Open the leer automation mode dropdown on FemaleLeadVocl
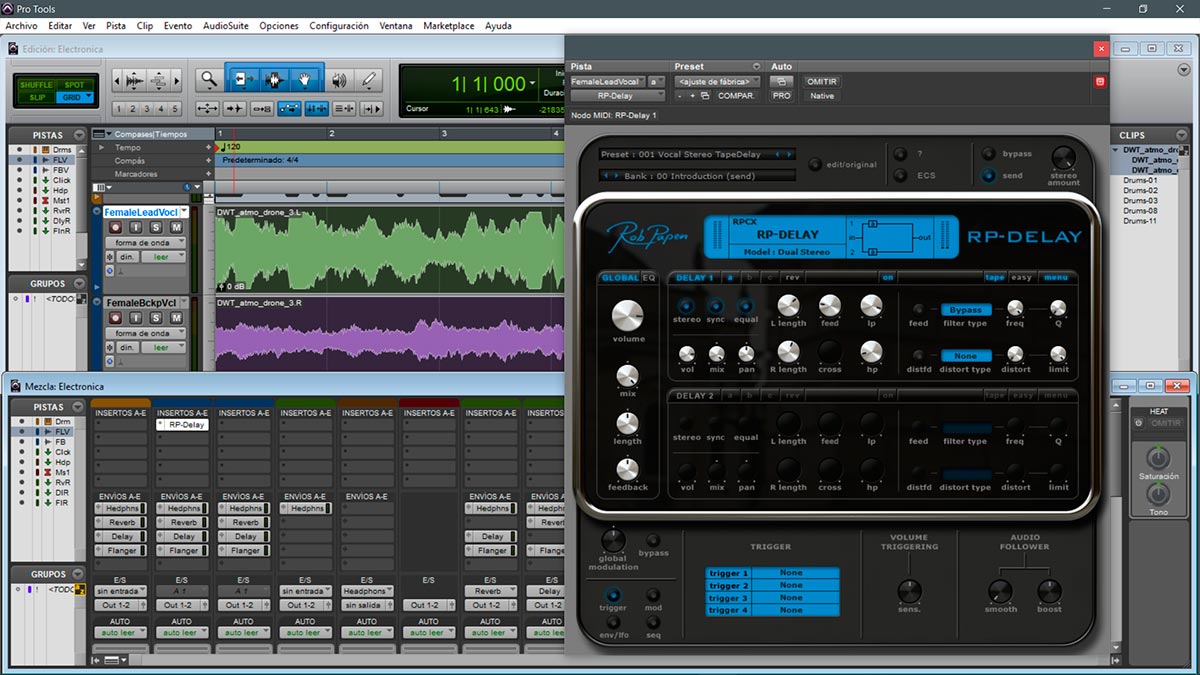1200x675 pixels. coord(162,257)
